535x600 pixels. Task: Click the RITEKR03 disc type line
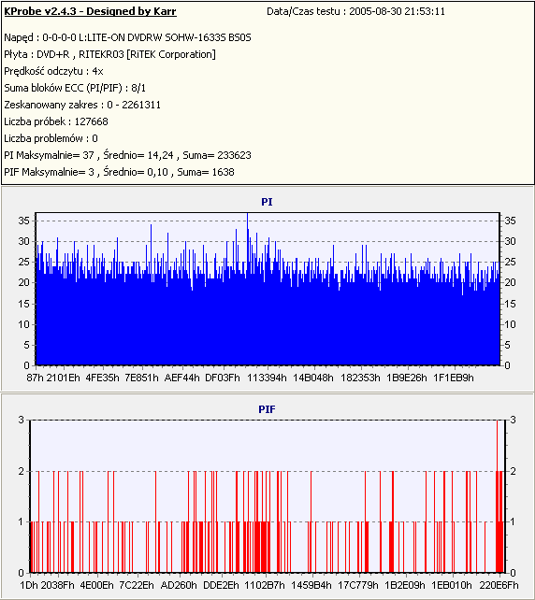point(110,54)
